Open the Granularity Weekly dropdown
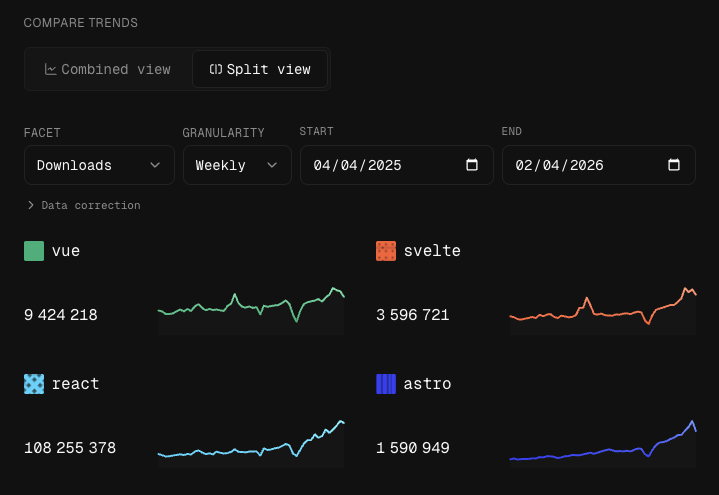 (237, 165)
